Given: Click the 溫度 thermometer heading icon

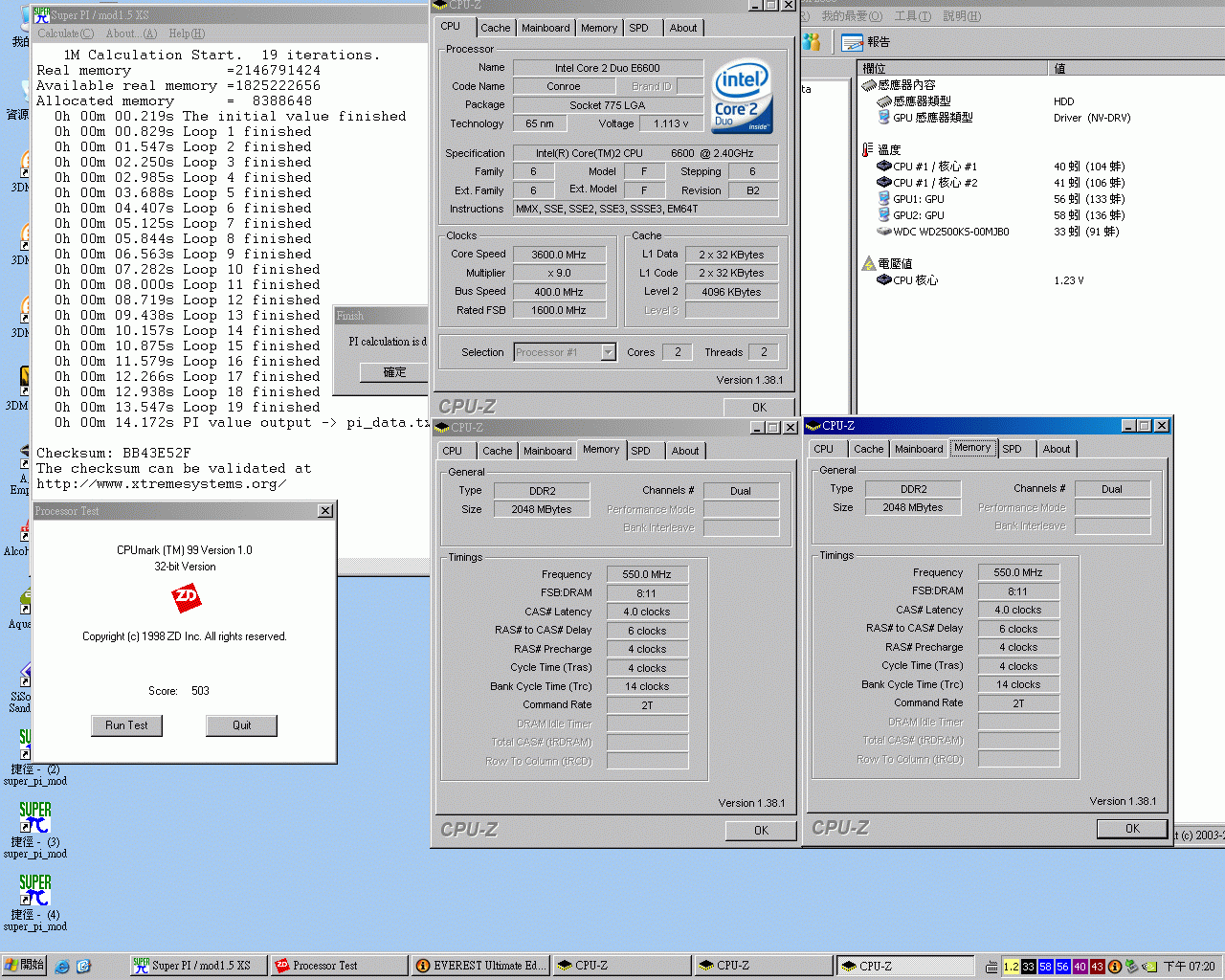Looking at the screenshot, I should 867,150.
